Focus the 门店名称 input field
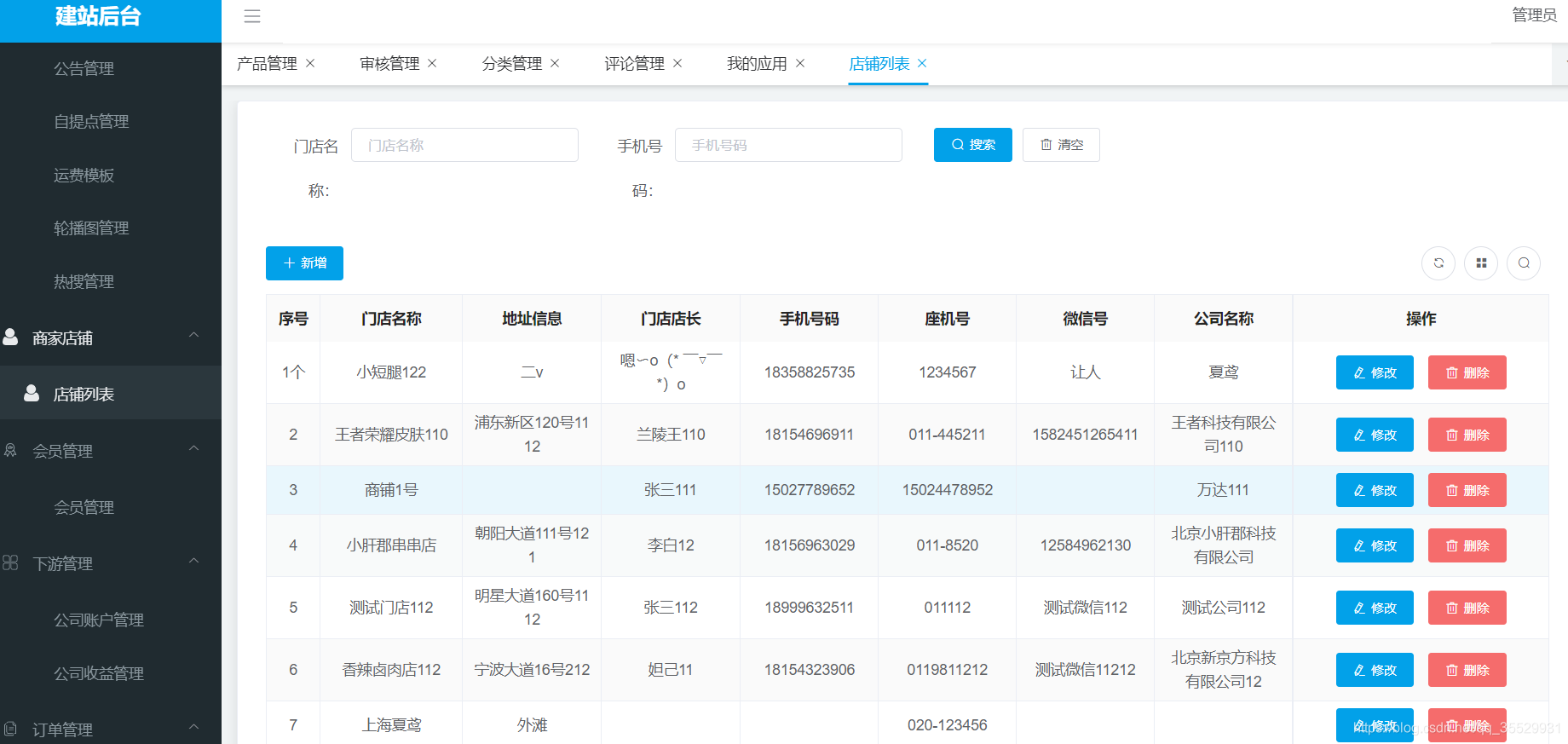The height and width of the screenshot is (744, 1568). click(464, 145)
